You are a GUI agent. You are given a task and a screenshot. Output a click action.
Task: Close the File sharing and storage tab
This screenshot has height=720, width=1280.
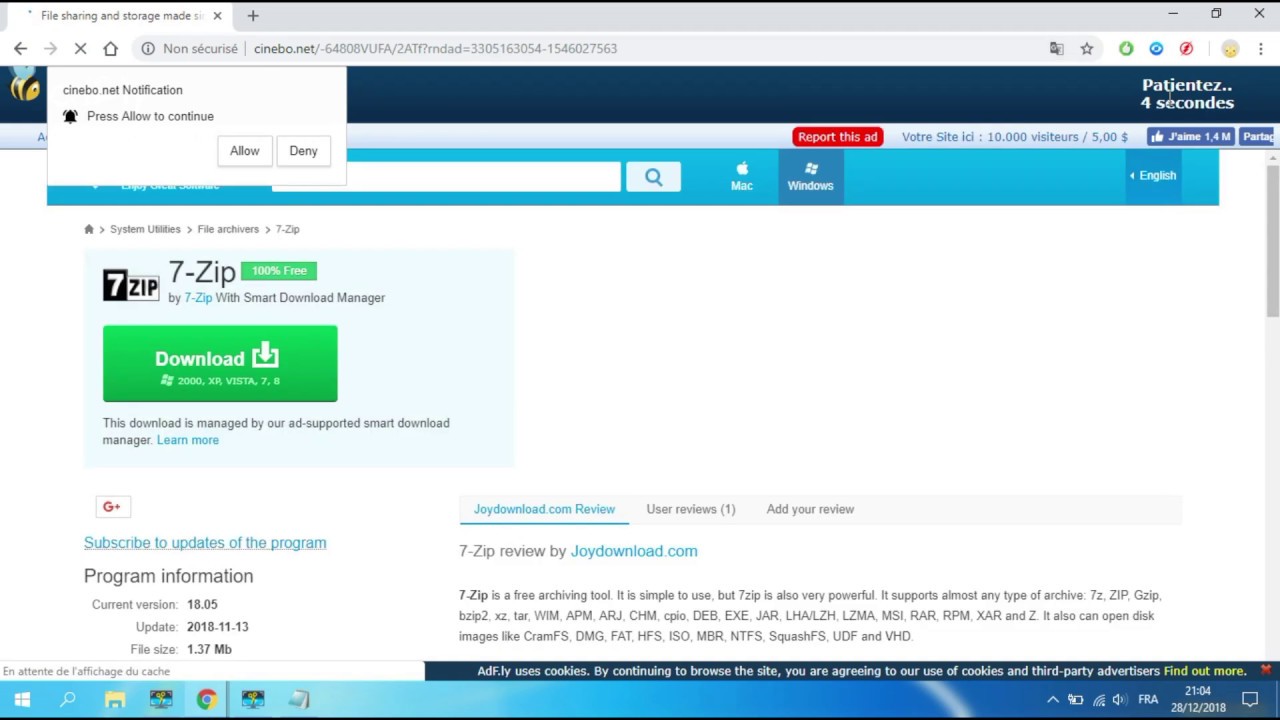(217, 16)
